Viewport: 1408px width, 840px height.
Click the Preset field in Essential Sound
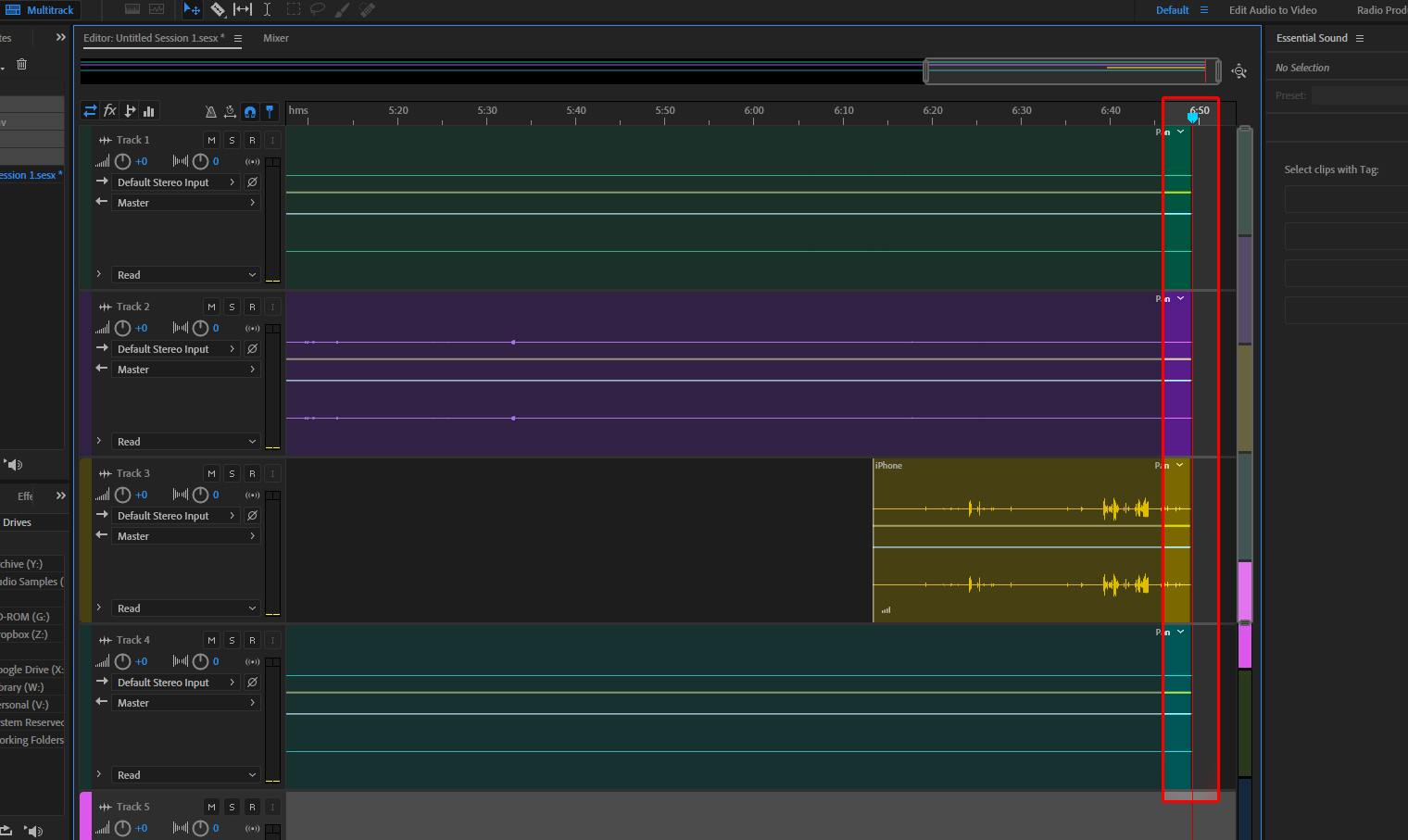(x=1359, y=95)
